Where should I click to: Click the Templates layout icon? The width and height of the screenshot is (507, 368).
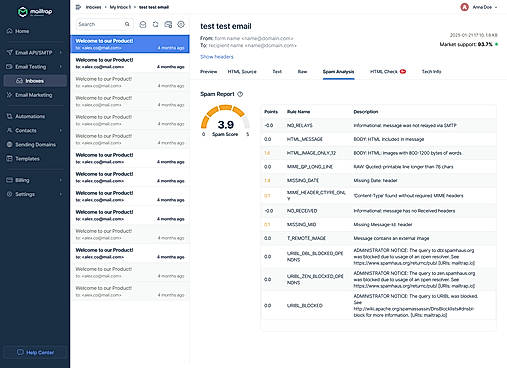(9, 159)
